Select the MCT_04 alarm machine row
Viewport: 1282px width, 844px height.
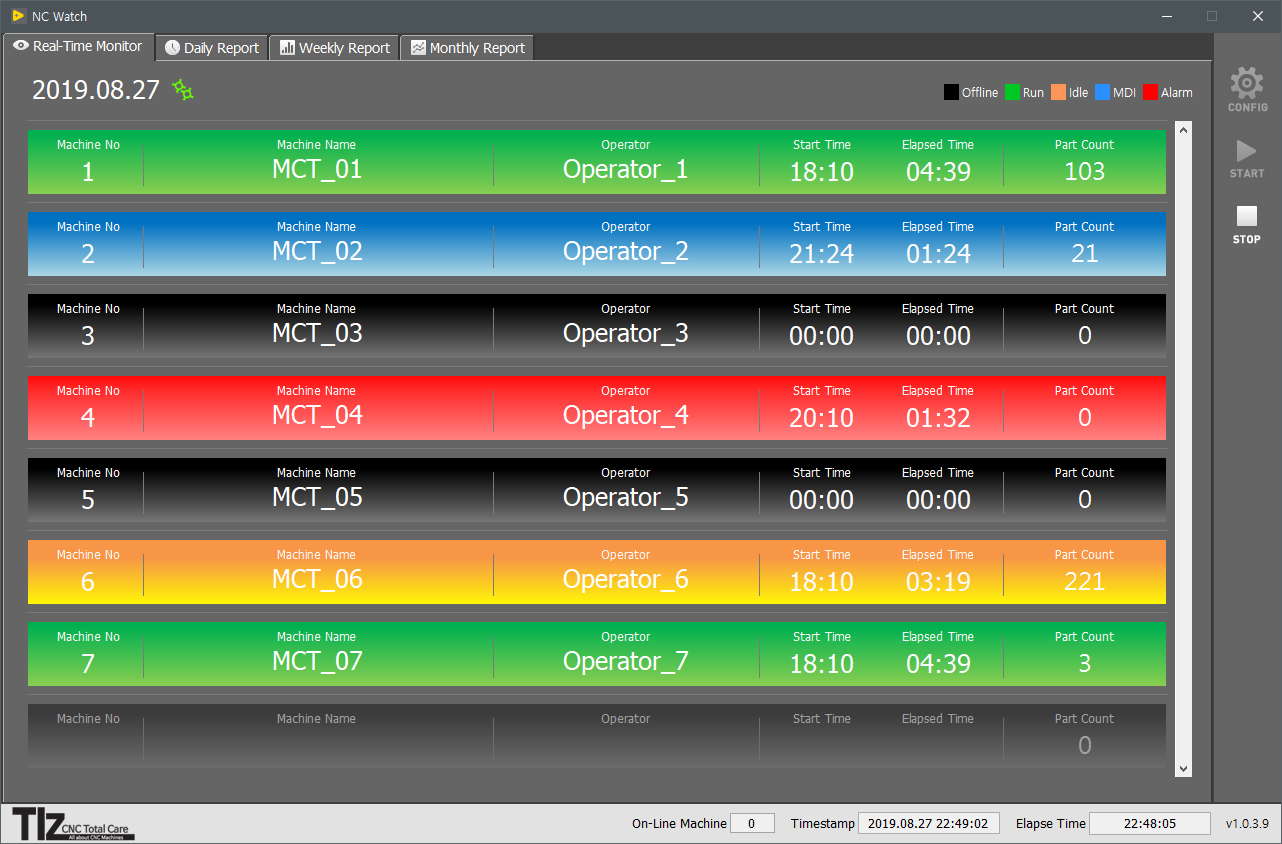pyautogui.click(x=596, y=408)
